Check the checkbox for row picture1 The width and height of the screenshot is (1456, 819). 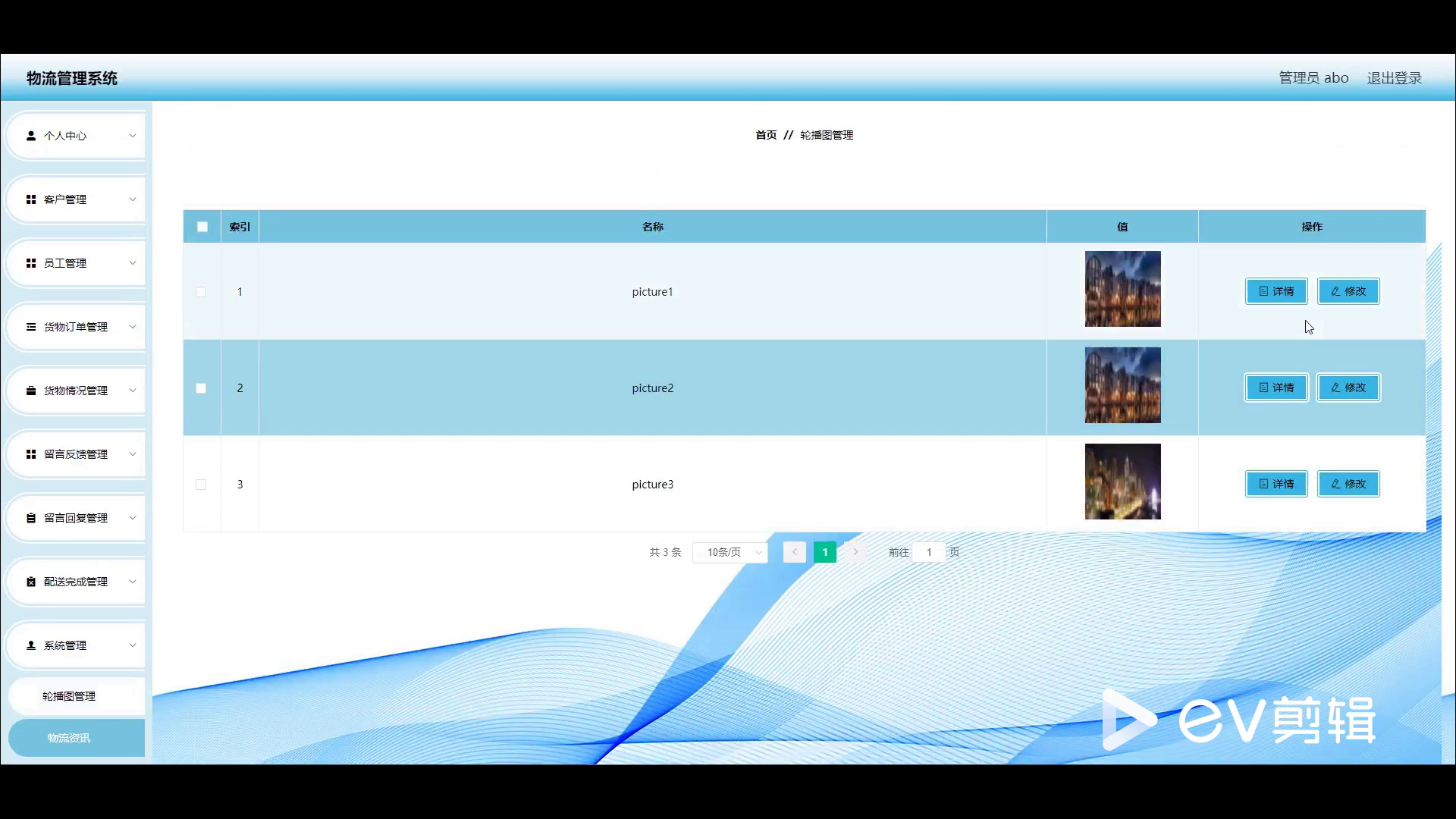click(201, 292)
